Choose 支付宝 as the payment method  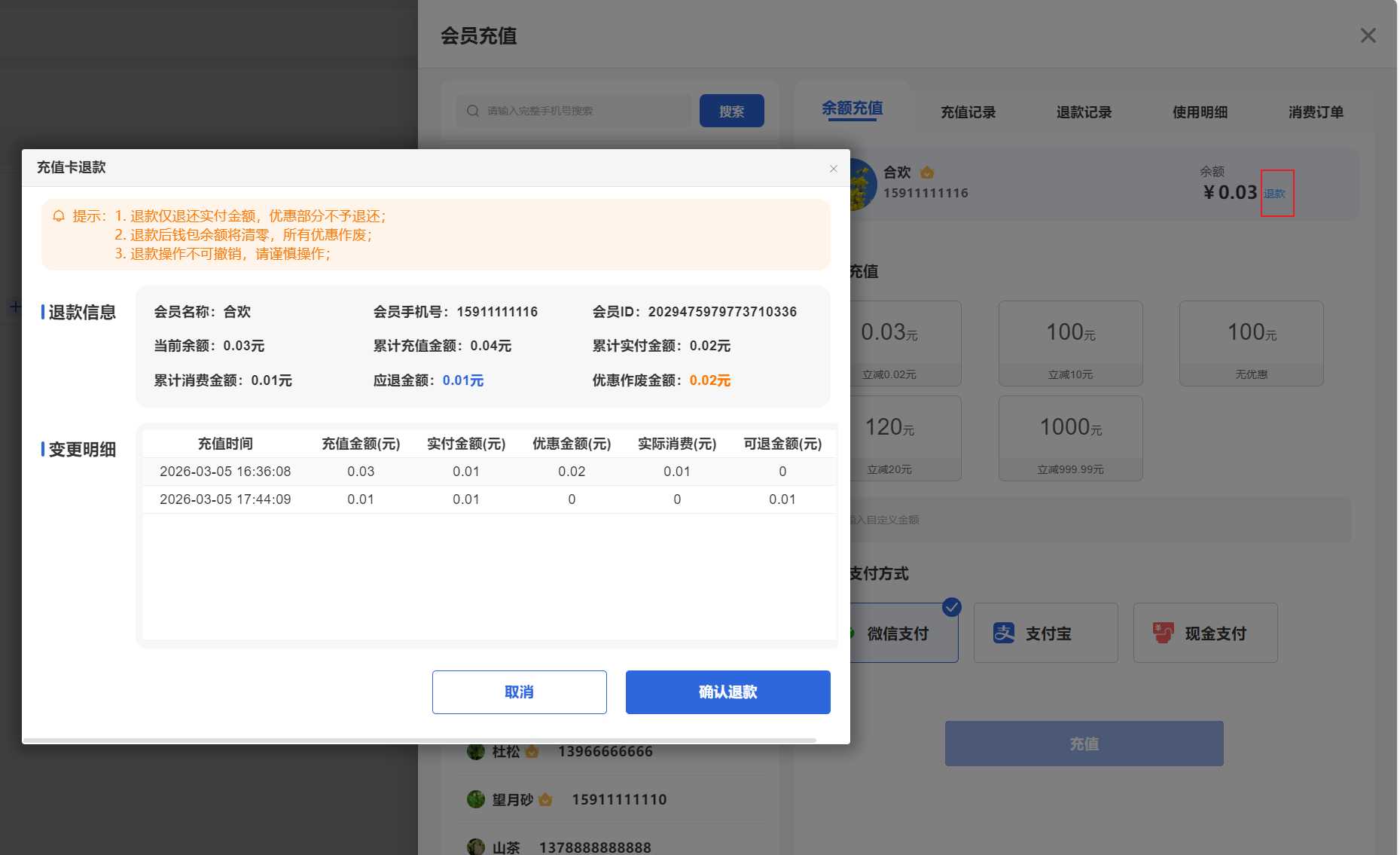click(1046, 633)
